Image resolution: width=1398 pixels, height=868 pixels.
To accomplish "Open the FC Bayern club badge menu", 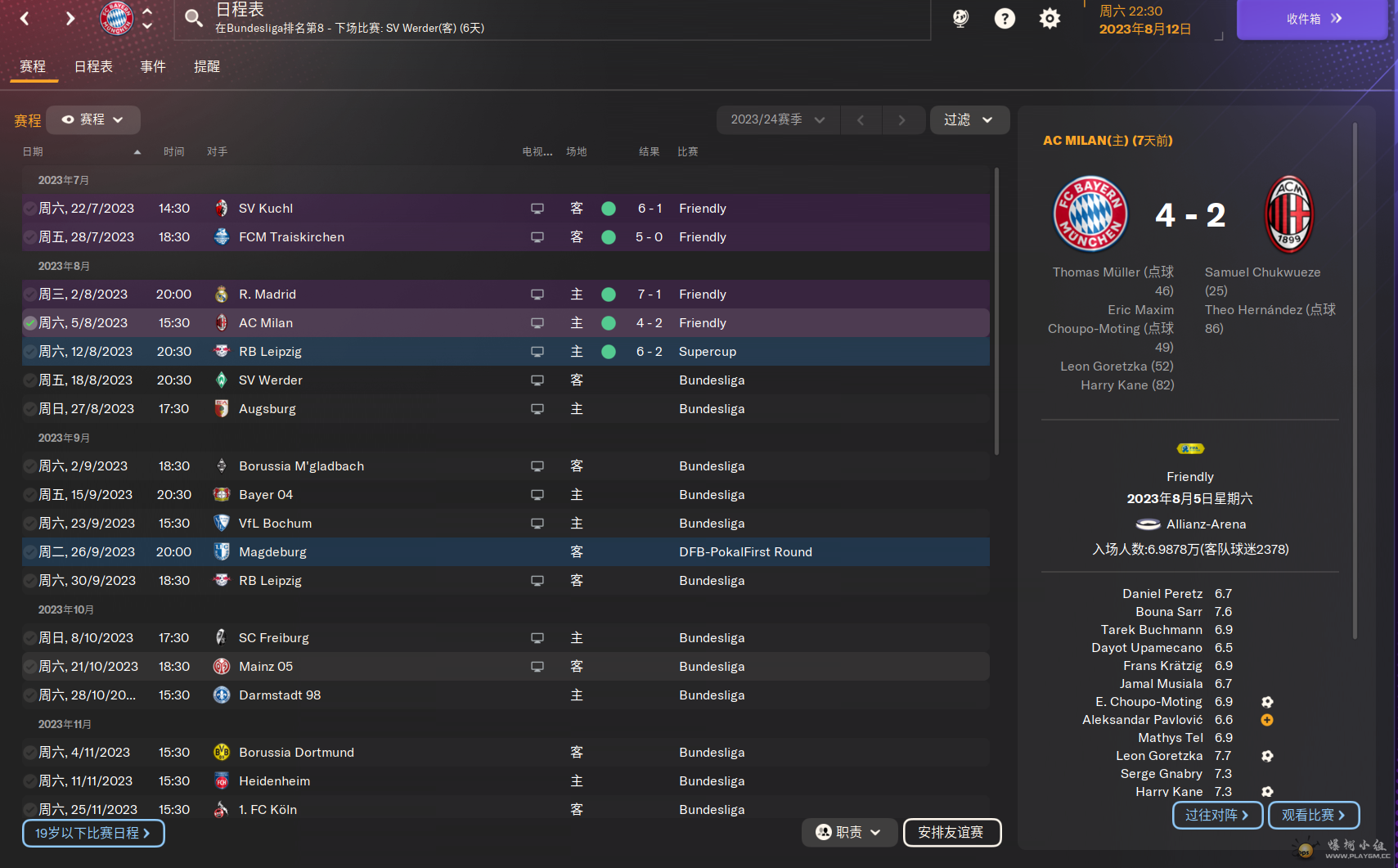I will (x=117, y=18).
